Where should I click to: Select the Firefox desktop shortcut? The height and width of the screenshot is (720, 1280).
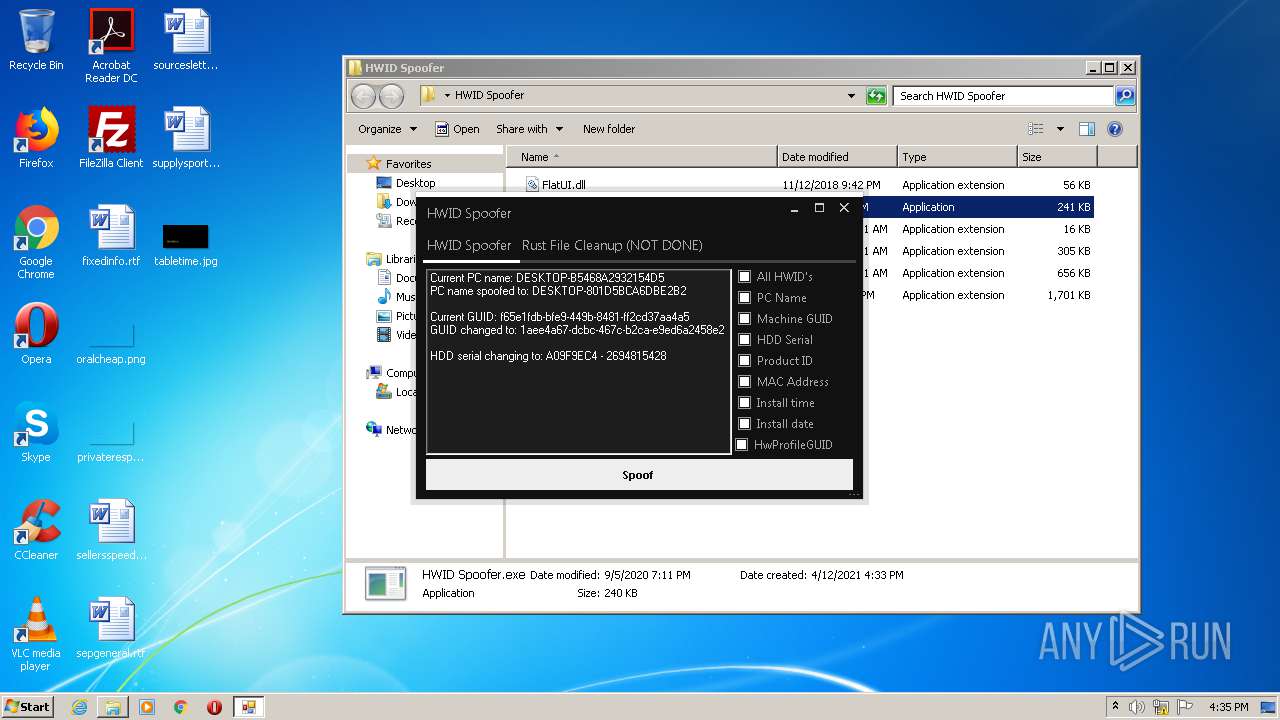click(x=36, y=138)
